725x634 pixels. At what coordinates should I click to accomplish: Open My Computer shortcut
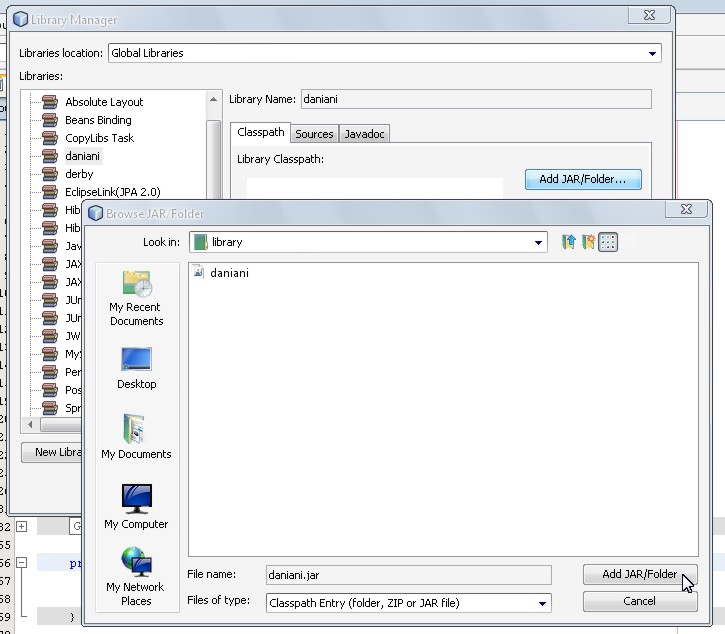[136, 507]
